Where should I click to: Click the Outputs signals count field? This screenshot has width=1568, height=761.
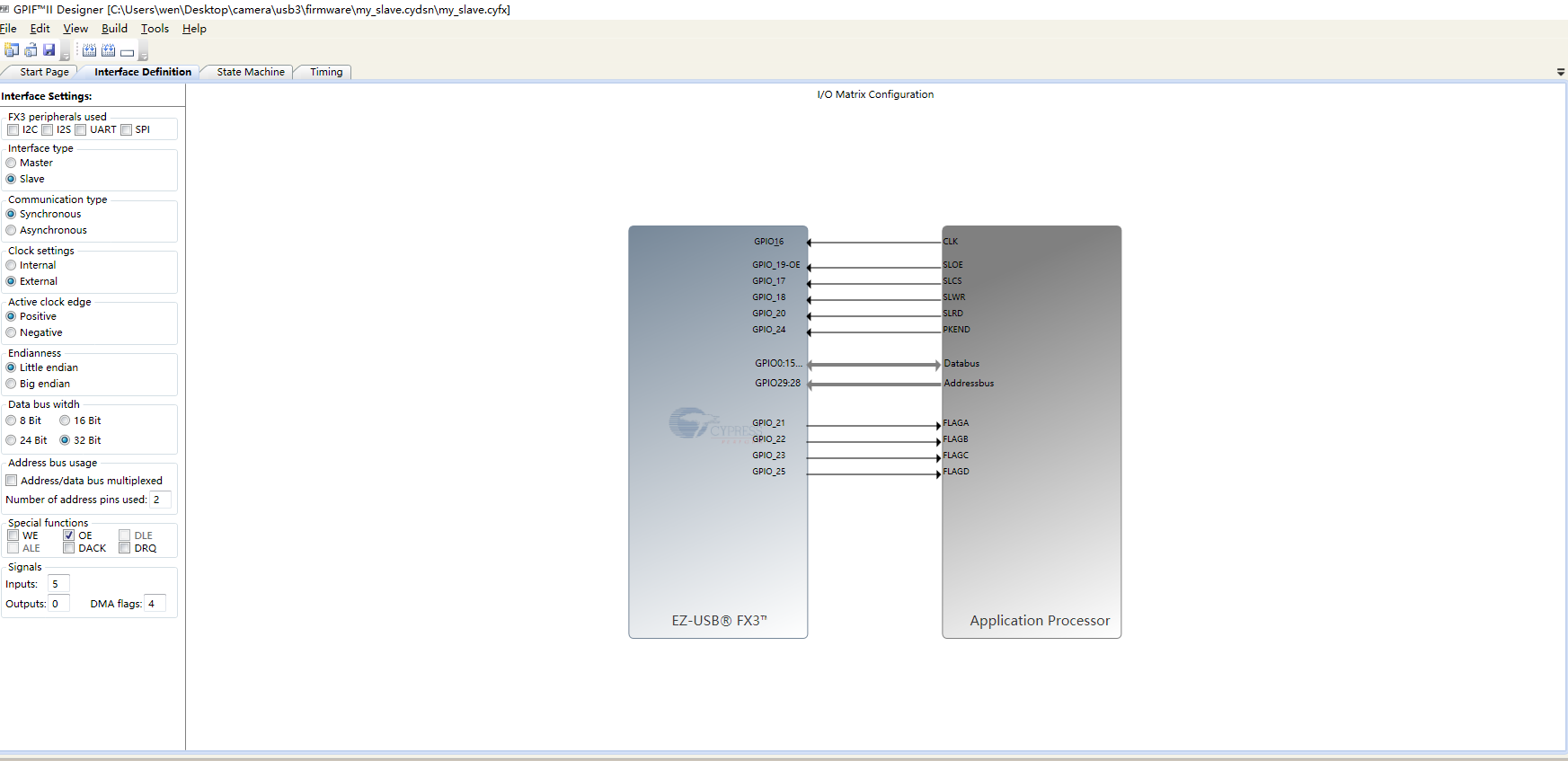pos(58,605)
